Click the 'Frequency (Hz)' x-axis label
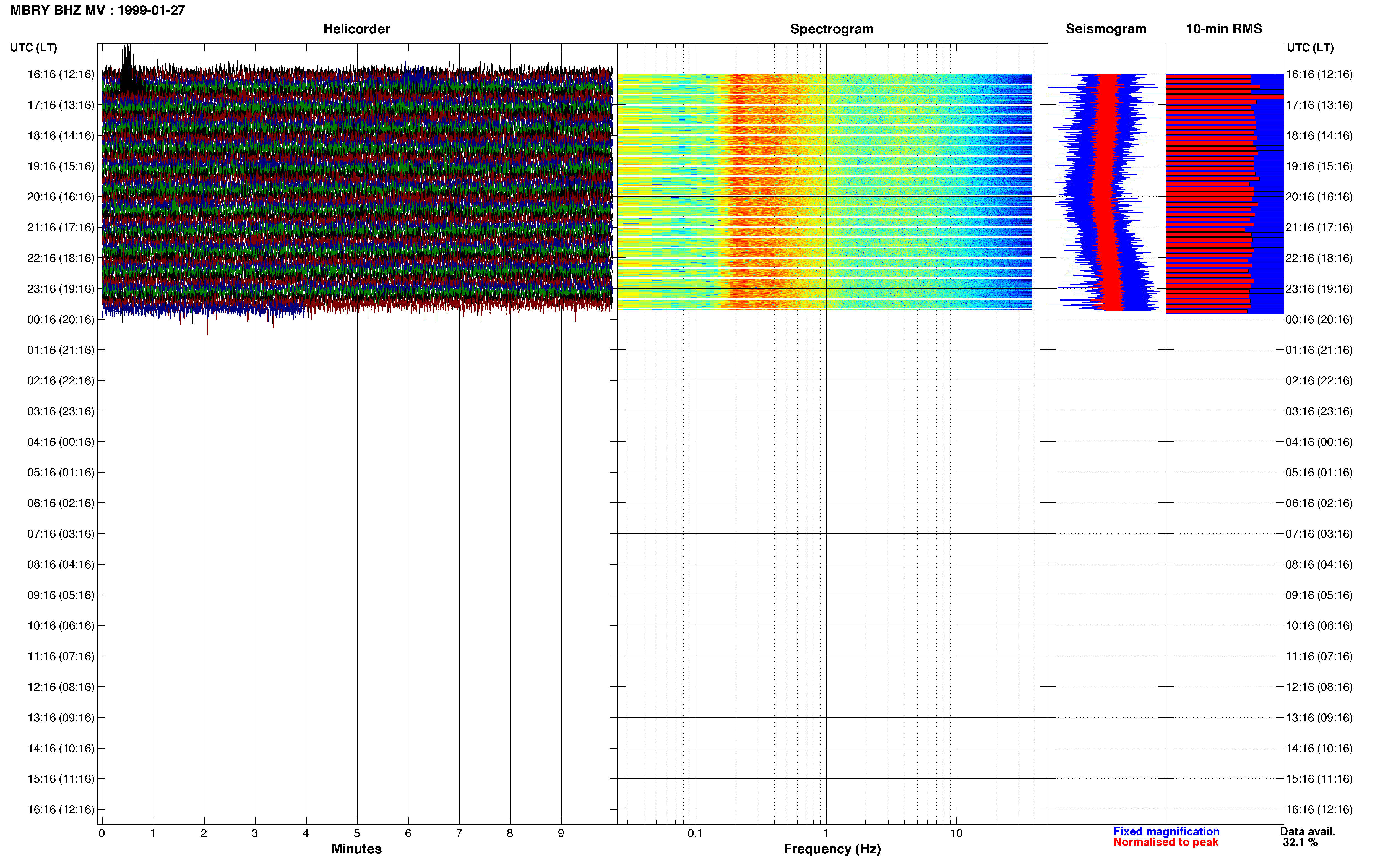The width and height of the screenshot is (1388, 868). point(832,849)
